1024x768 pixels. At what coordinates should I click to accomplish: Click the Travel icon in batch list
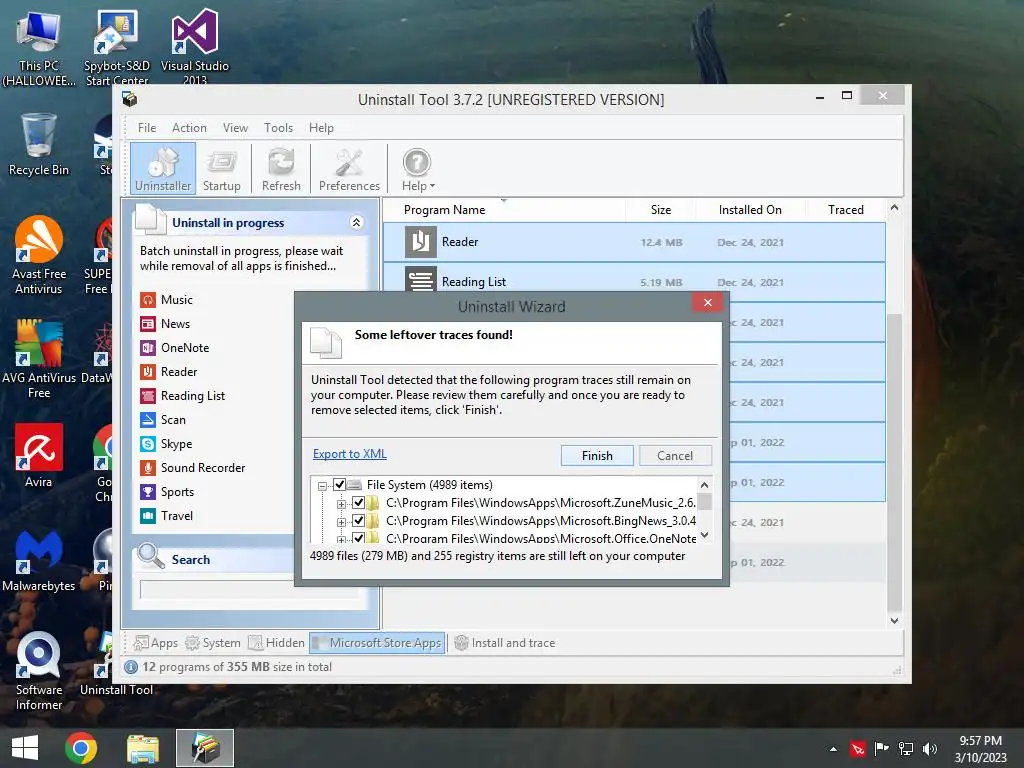point(148,516)
